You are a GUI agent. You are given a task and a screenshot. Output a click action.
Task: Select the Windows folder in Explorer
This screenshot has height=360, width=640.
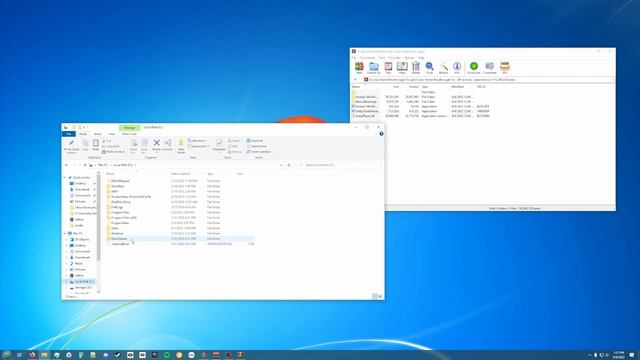[x=117, y=233]
